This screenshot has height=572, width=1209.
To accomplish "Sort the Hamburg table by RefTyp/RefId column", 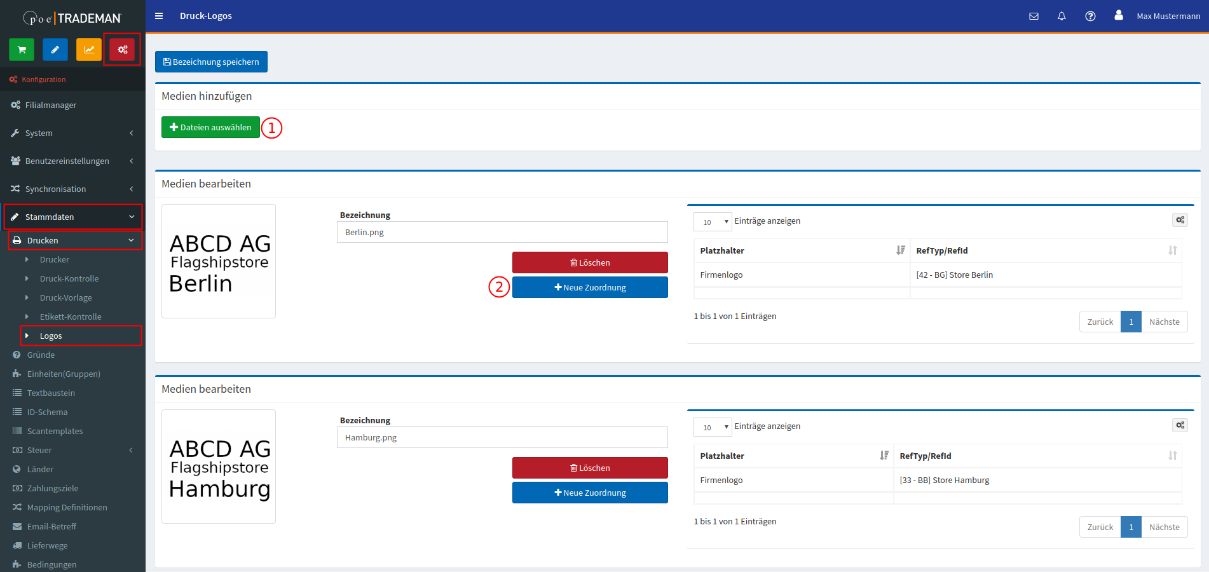I will (1172, 455).
